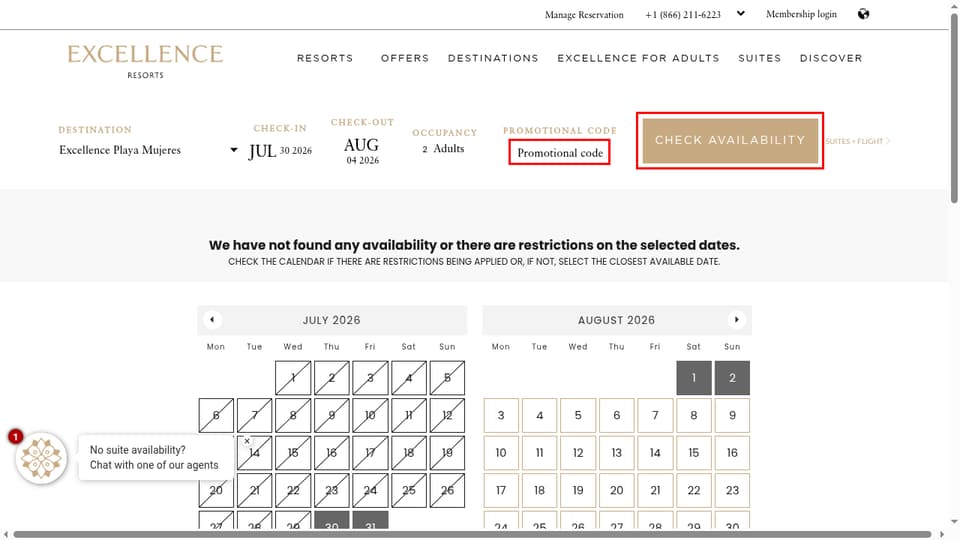Click the AUGUST 2026 month heading

(x=617, y=320)
